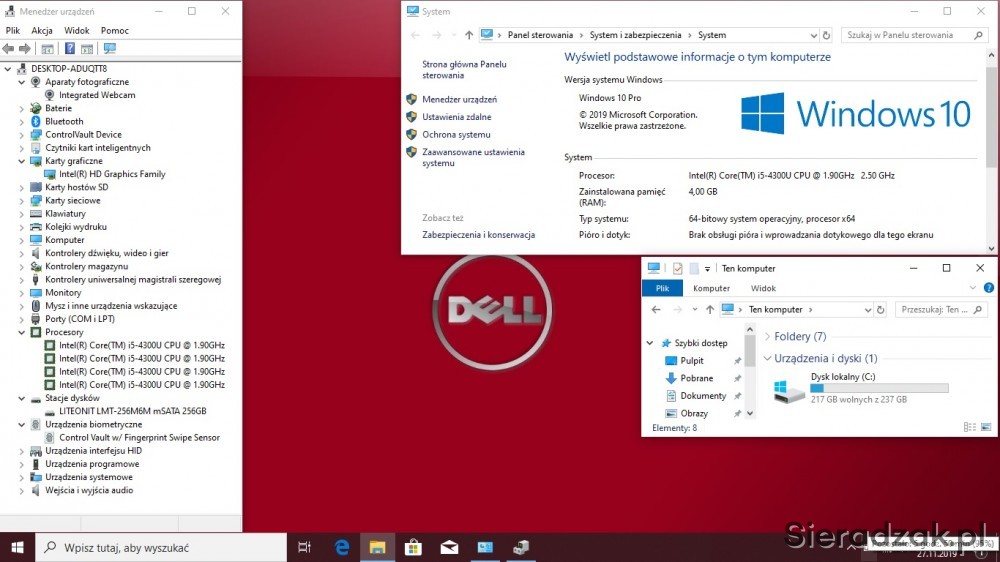Collapse the Karty graficzne node

coord(22,161)
